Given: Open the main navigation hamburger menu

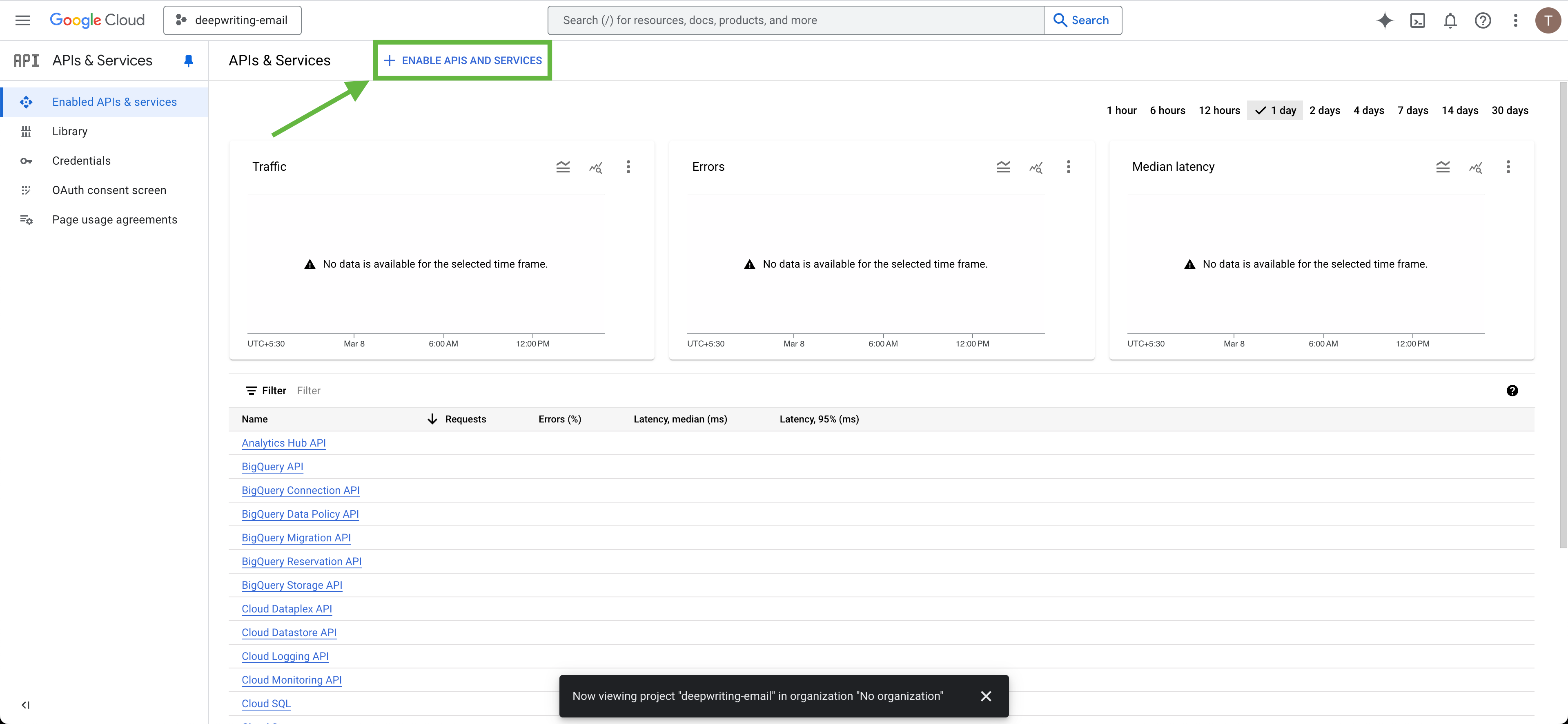Looking at the screenshot, I should click(22, 20).
